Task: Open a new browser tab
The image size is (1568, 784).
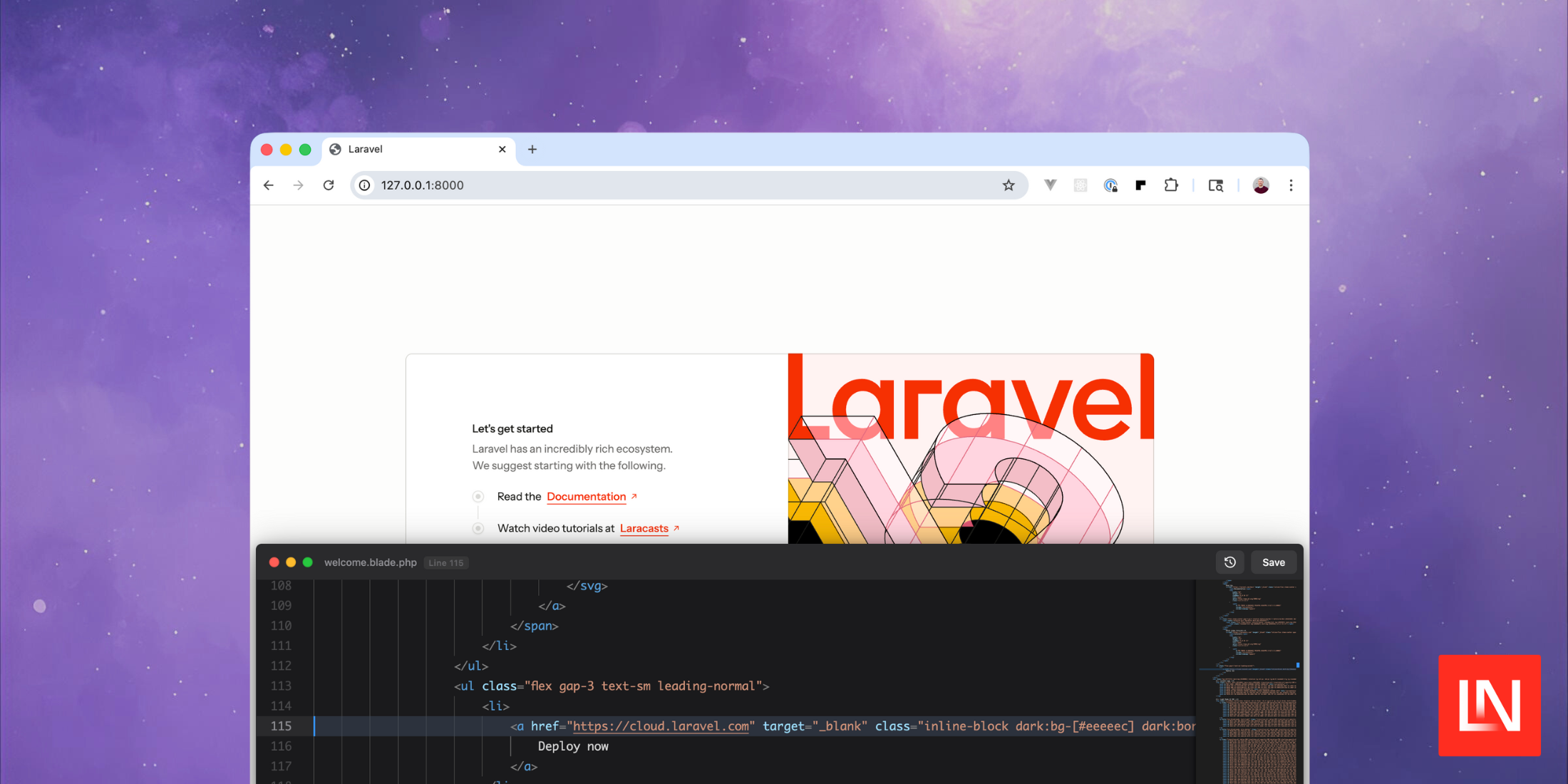Action: tap(532, 150)
